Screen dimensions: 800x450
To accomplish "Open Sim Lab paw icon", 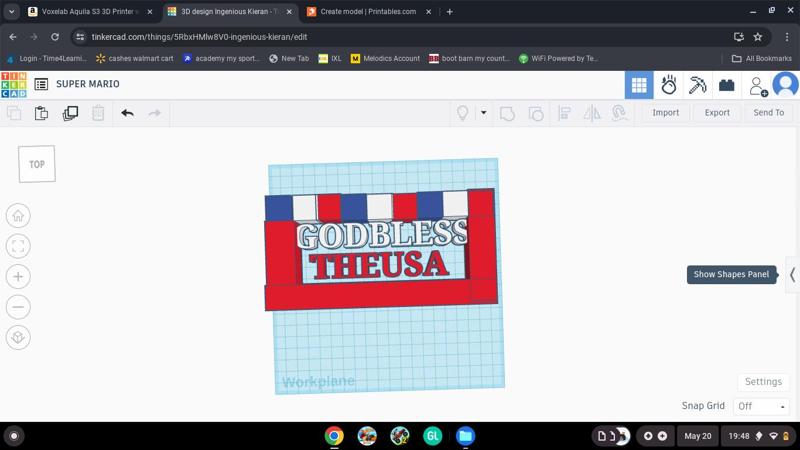I will click(668, 85).
